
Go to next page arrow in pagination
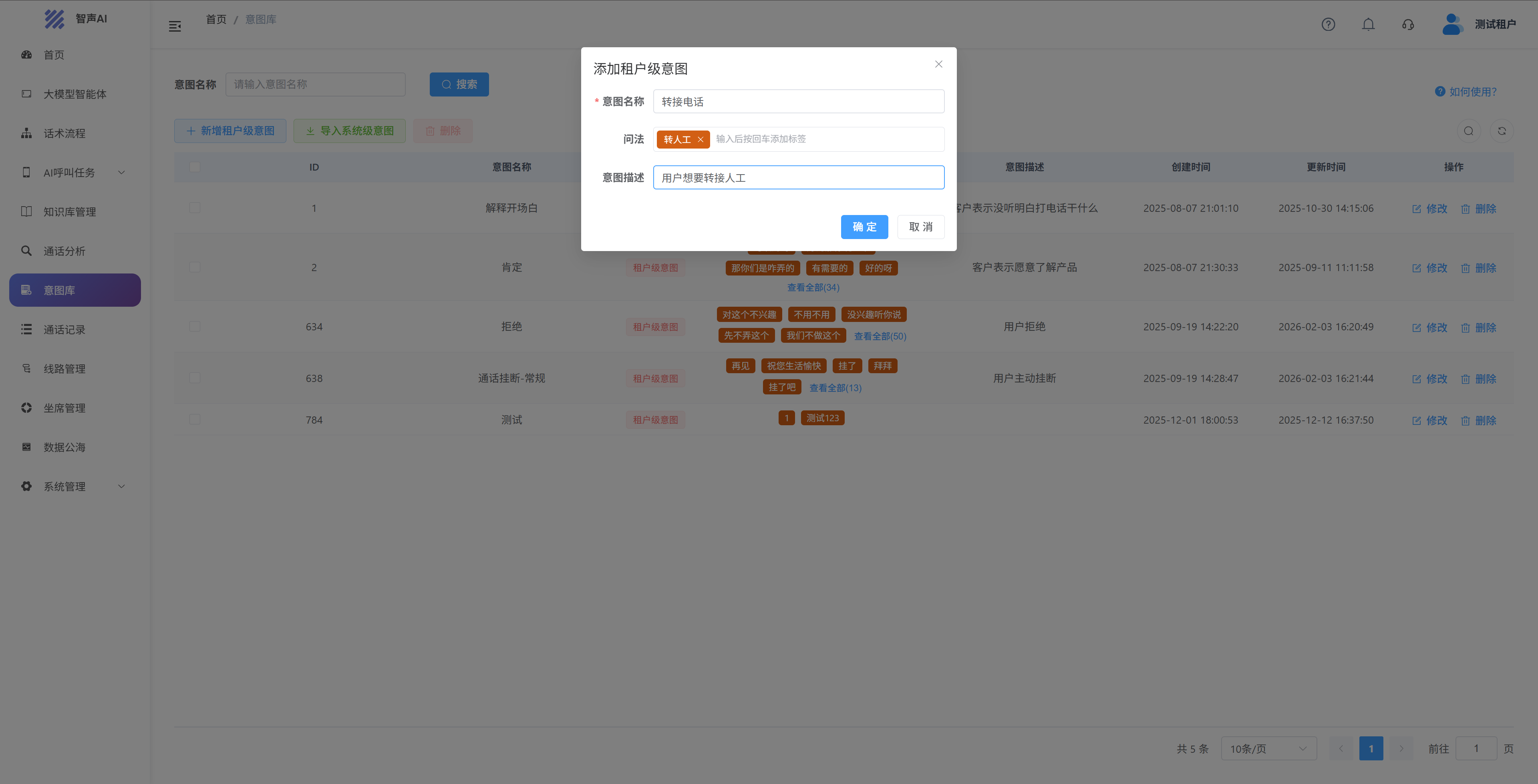pos(1401,748)
